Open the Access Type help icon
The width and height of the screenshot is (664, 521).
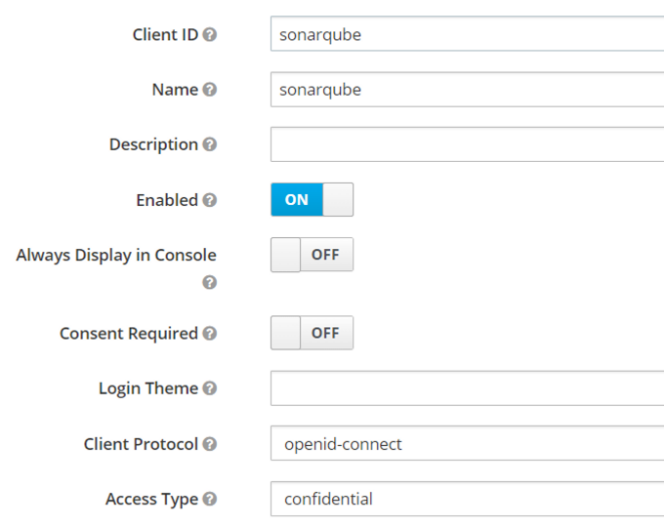click(x=210, y=499)
